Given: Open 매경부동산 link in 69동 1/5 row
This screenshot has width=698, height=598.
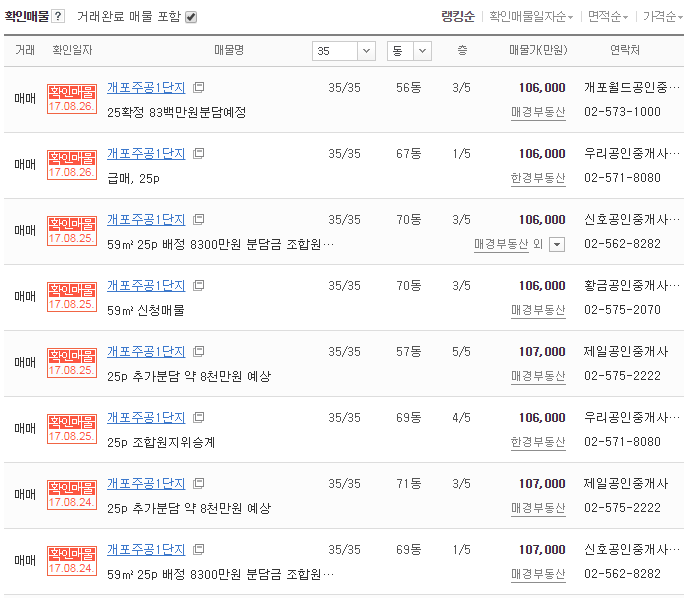Looking at the screenshot, I should (538, 574).
